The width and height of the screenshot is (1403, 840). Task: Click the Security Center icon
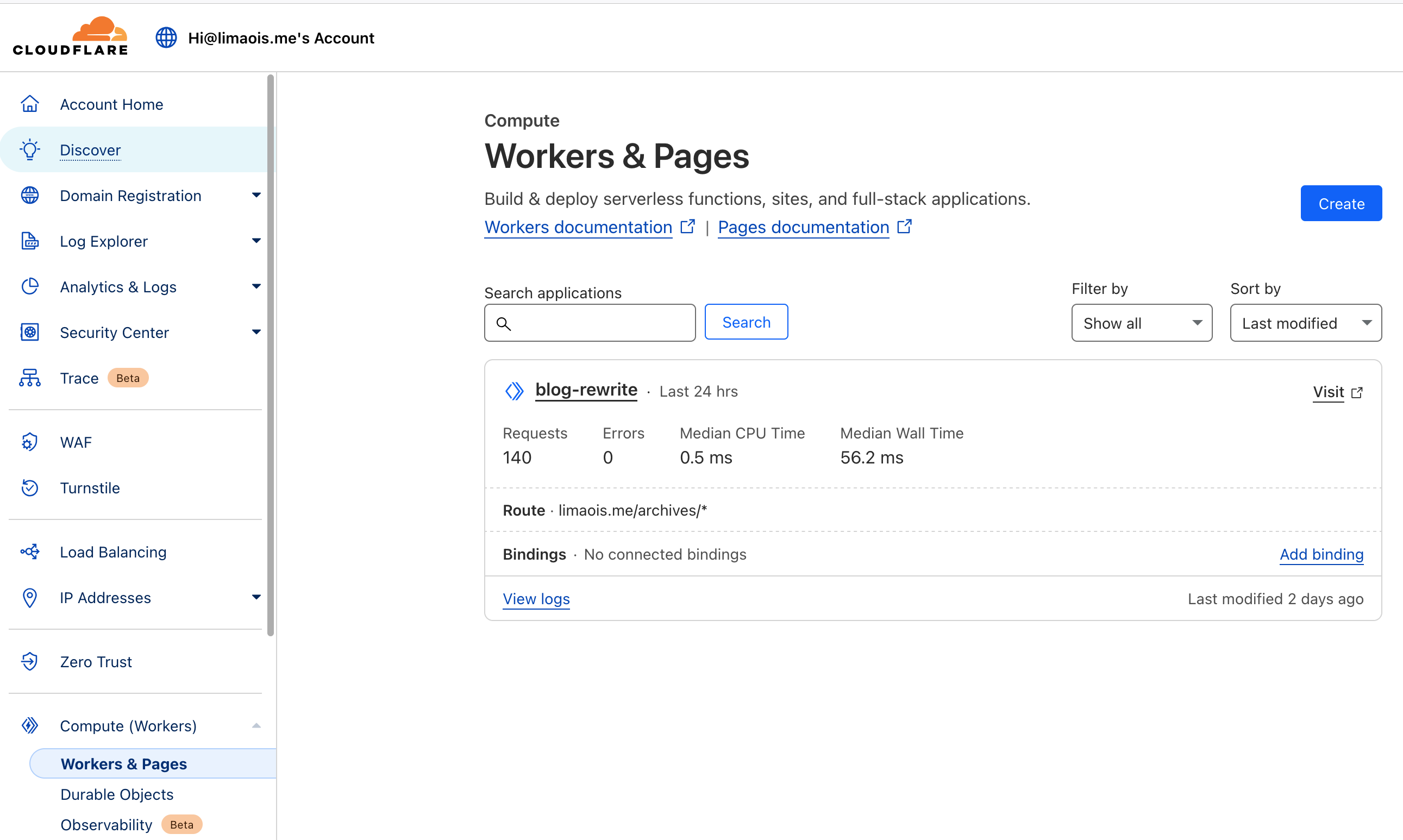29,333
